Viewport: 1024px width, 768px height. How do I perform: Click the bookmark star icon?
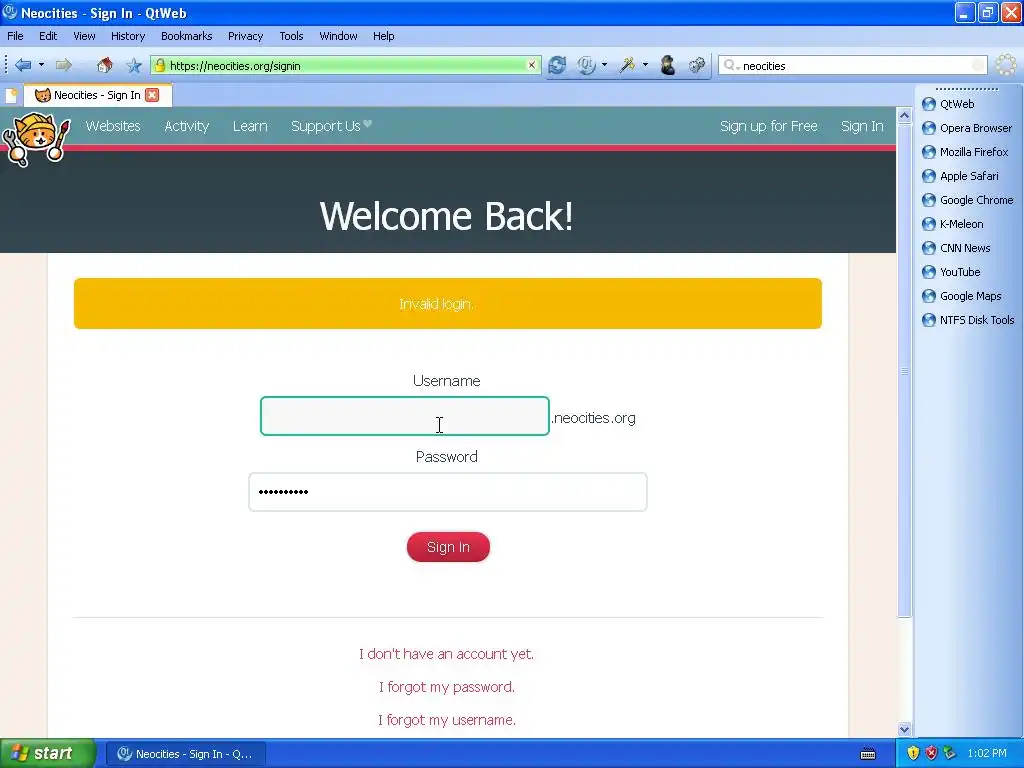pos(134,65)
